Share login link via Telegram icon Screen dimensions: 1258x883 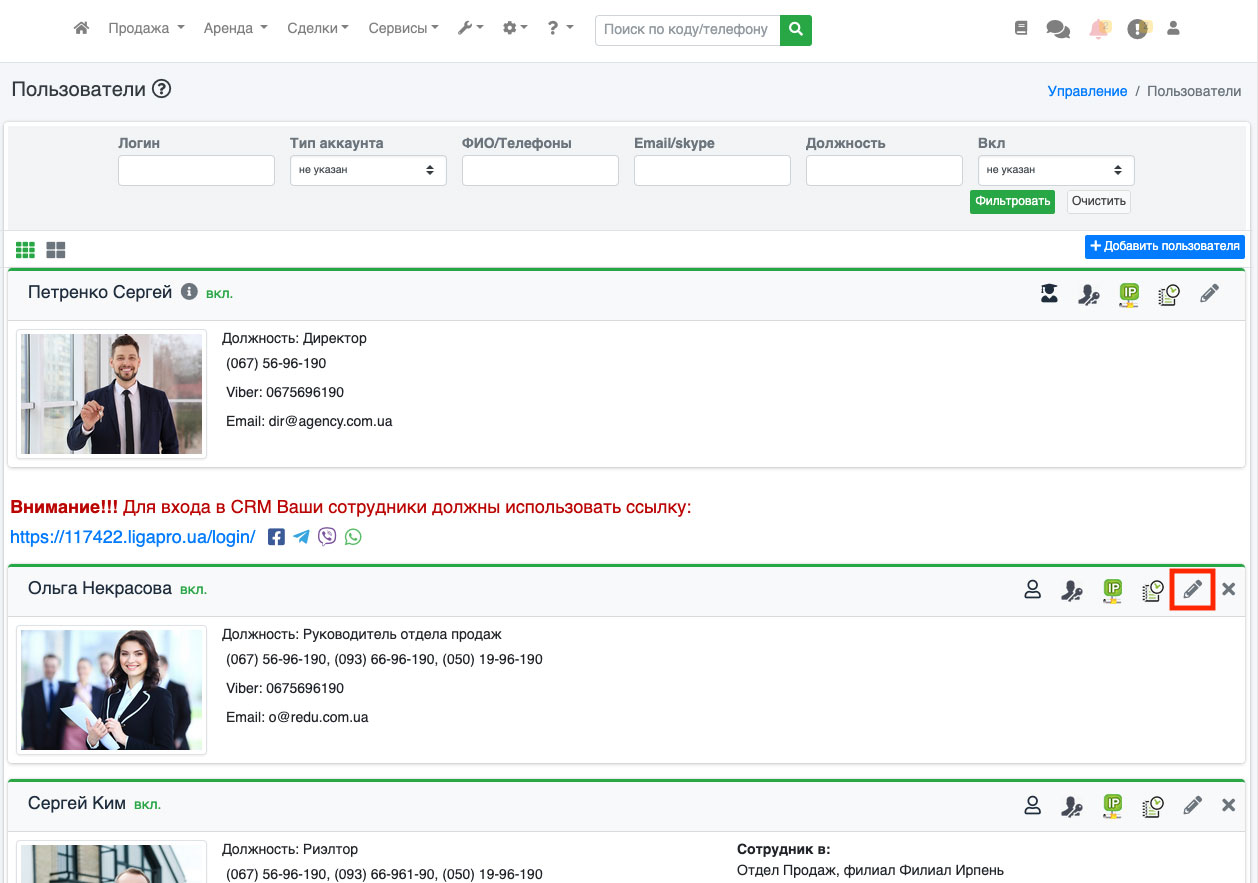pyautogui.click(x=301, y=537)
